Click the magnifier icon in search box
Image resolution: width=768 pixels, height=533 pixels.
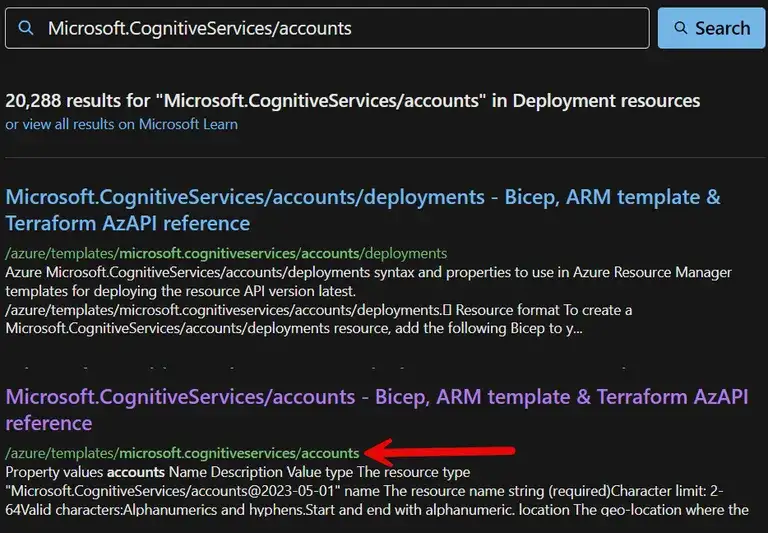pyautogui.click(x=26, y=28)
